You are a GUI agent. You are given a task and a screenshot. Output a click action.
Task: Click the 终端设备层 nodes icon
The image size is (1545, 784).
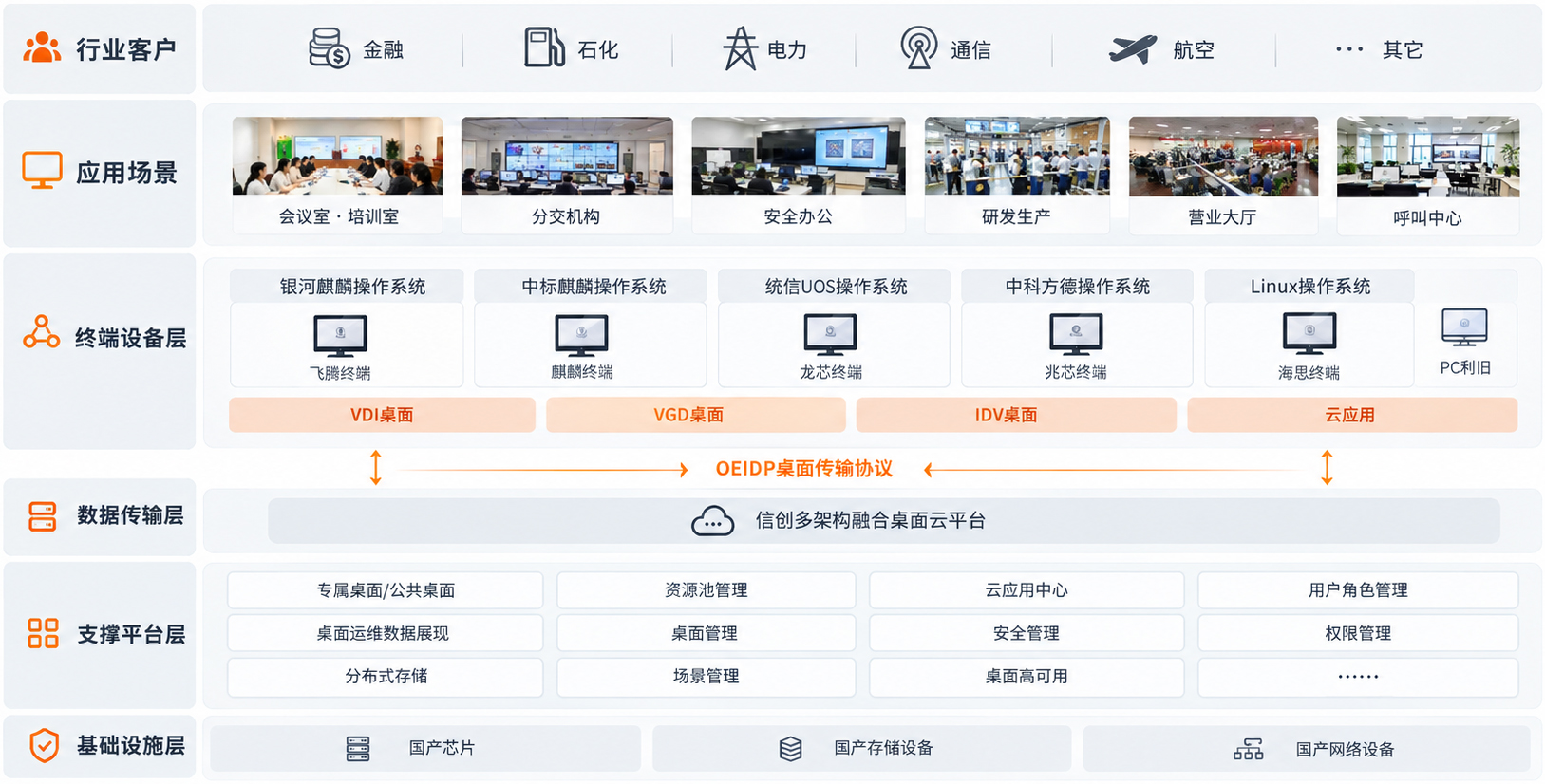click(x=41, y=332)
